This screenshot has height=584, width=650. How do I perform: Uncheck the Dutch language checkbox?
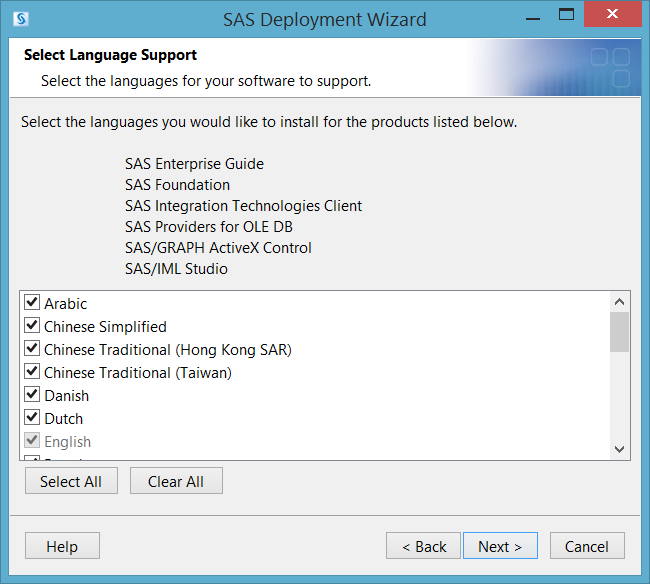click(32, 417)
